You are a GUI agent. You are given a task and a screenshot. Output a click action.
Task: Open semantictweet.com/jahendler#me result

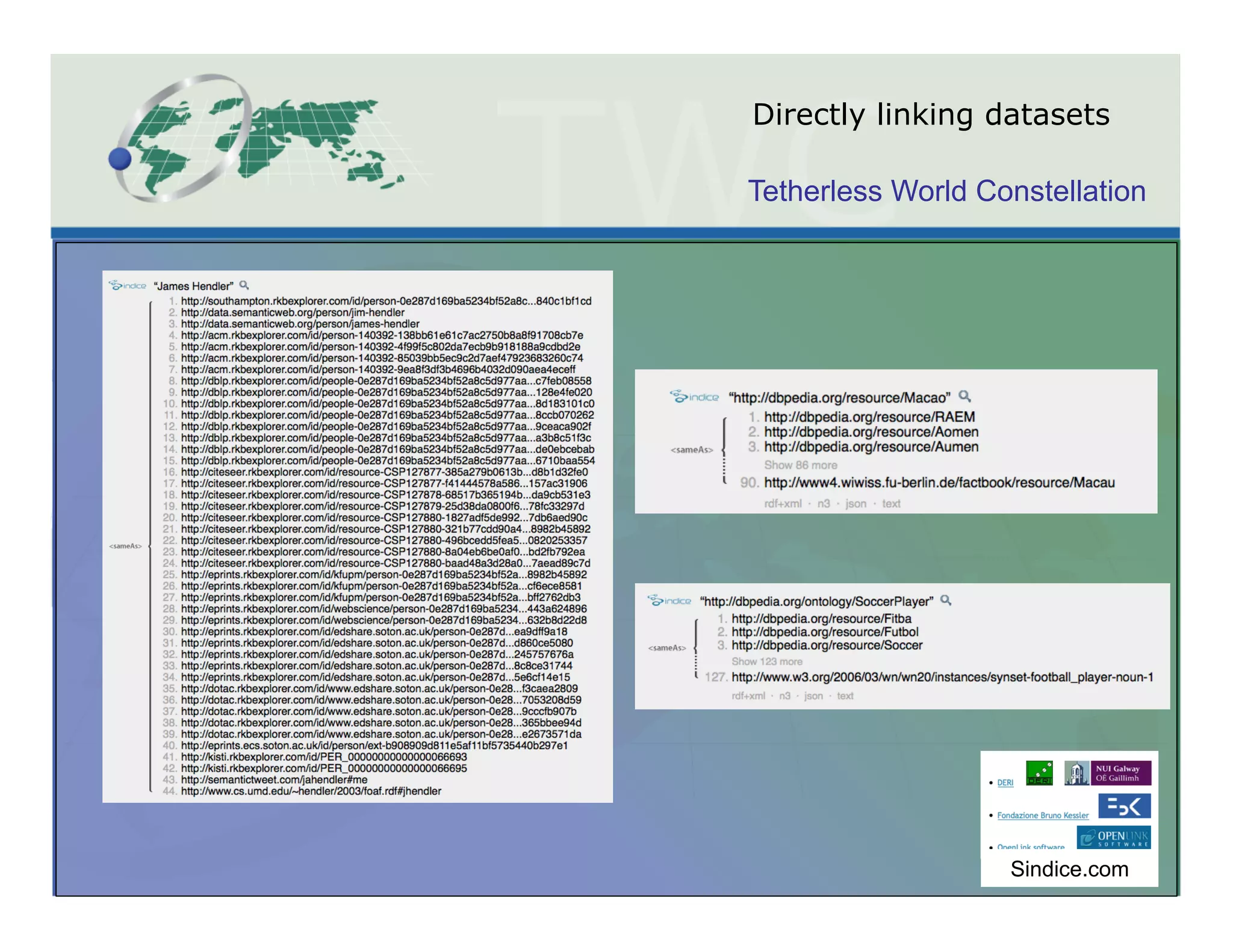274,779
